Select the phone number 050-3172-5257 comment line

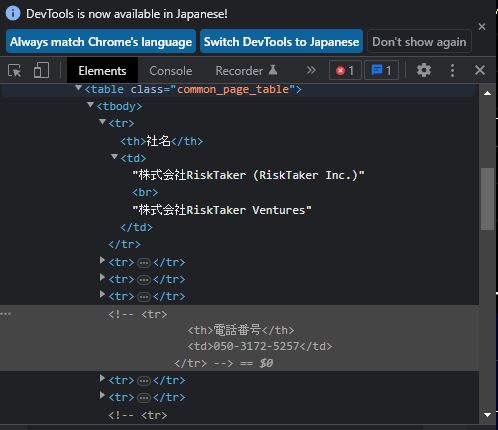tap(260, 346)
